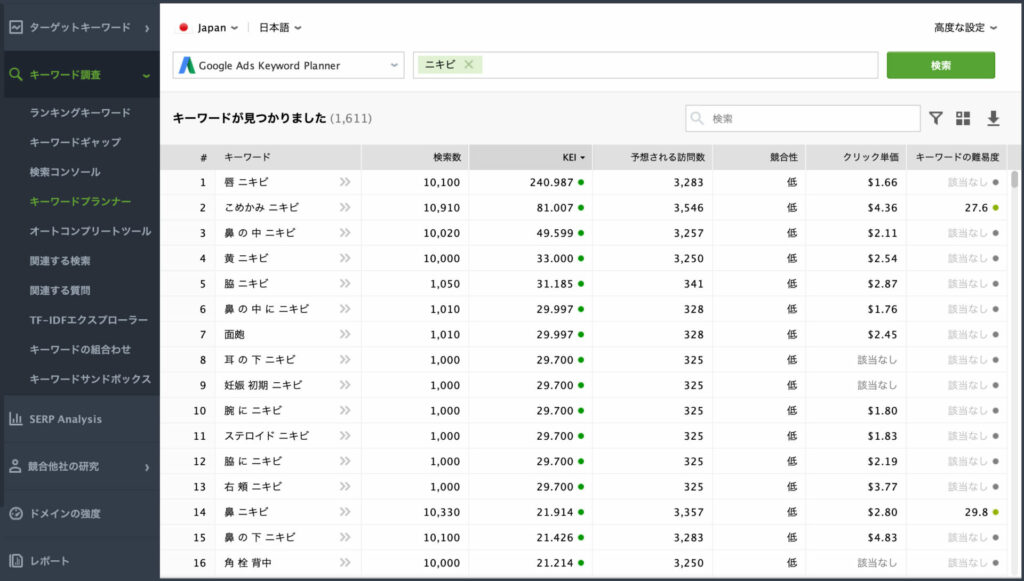Viewport: 1024px width, 581px height.
Task: Click double-arrow icon for 妊娠 初期 ニキビ
Action: [x=345, y=385]
